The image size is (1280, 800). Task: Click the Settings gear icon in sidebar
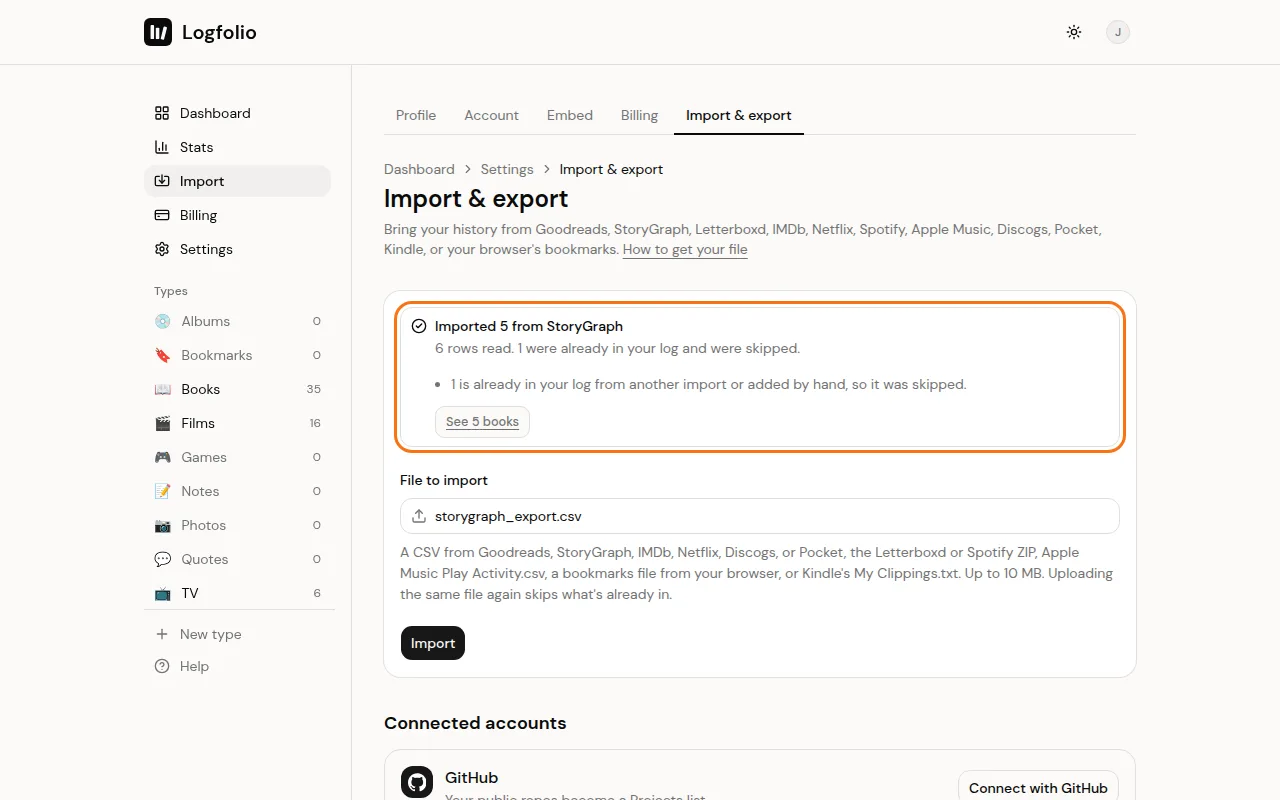coord(162,249)
